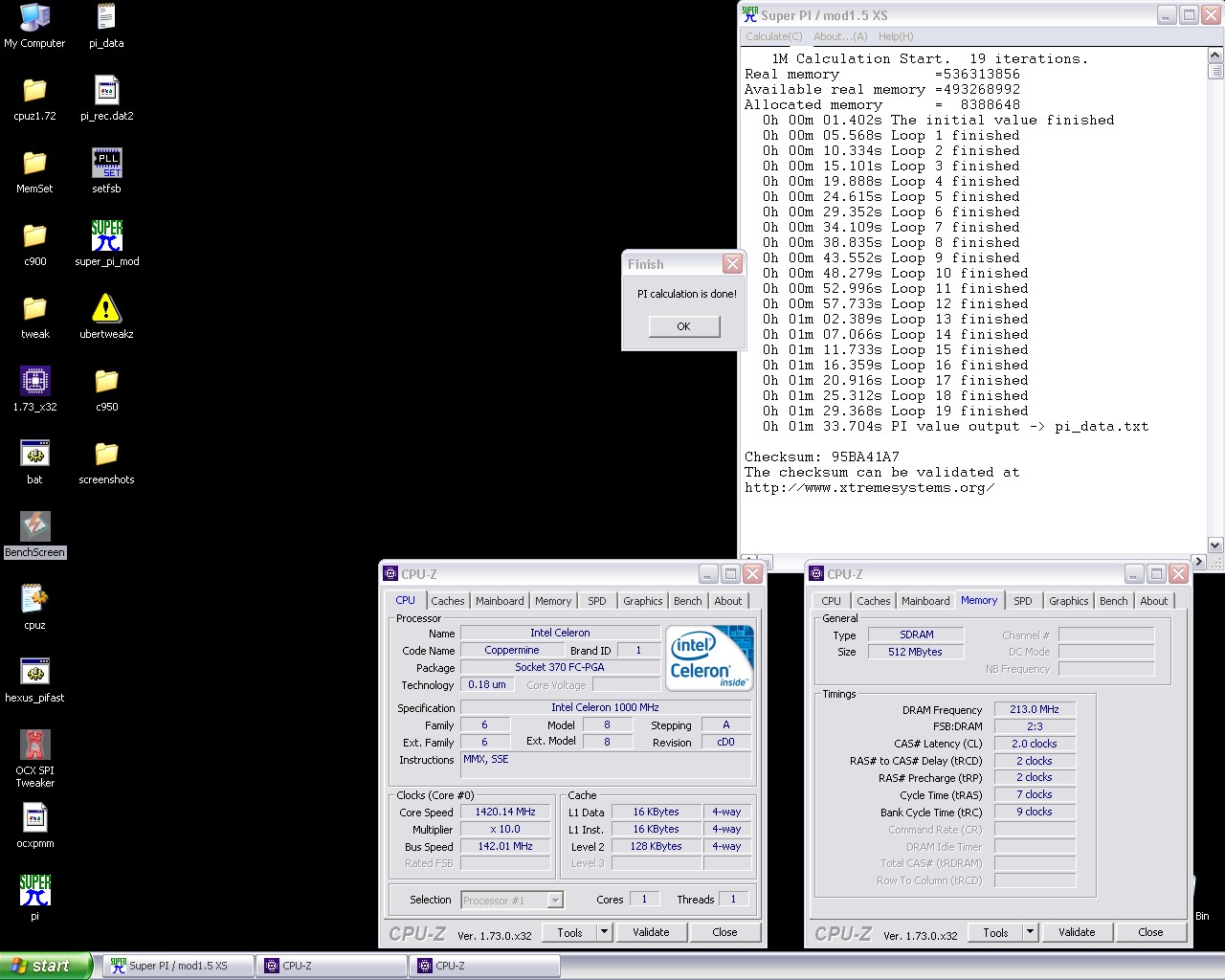This screenshot has width=1225, height=980.
Task: Open the tweak folder icon
Action: point(34,308)
